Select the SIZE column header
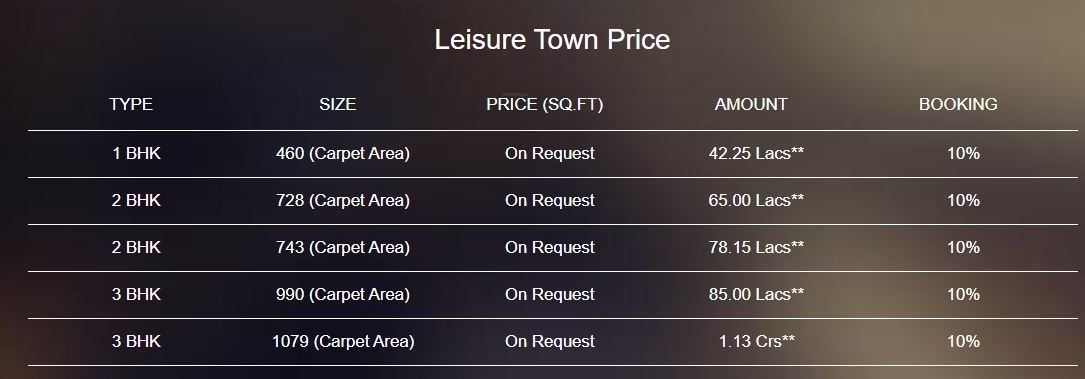 pyautogui.click(x=338, y=104)
